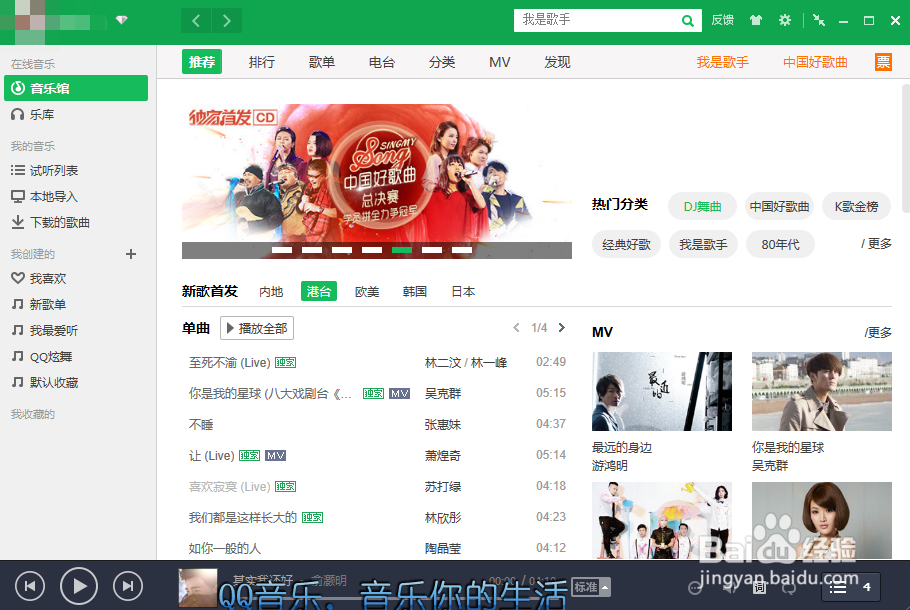This screenshot has height=610, width=910.
Task: Click the 词 lyrics icon in player bar
Action: [x=758, y=588]
